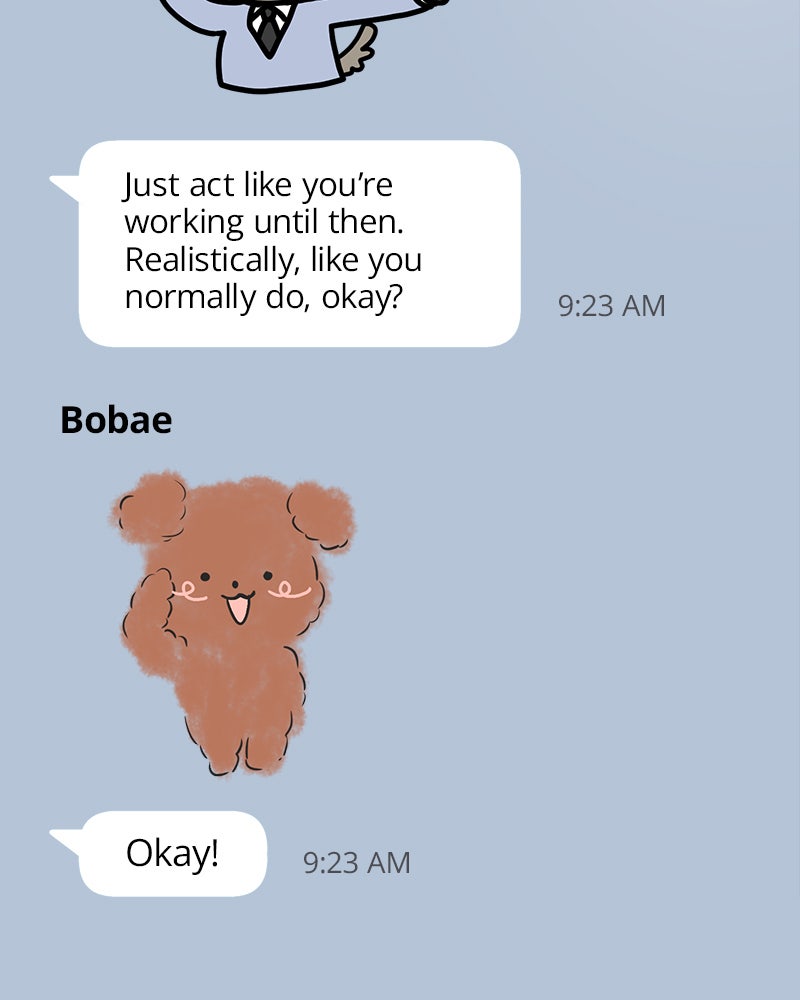This screenshot has width=800, height=1000.
Task: Tap empty chat background below "Okay!" message
Action: [400, 950]
